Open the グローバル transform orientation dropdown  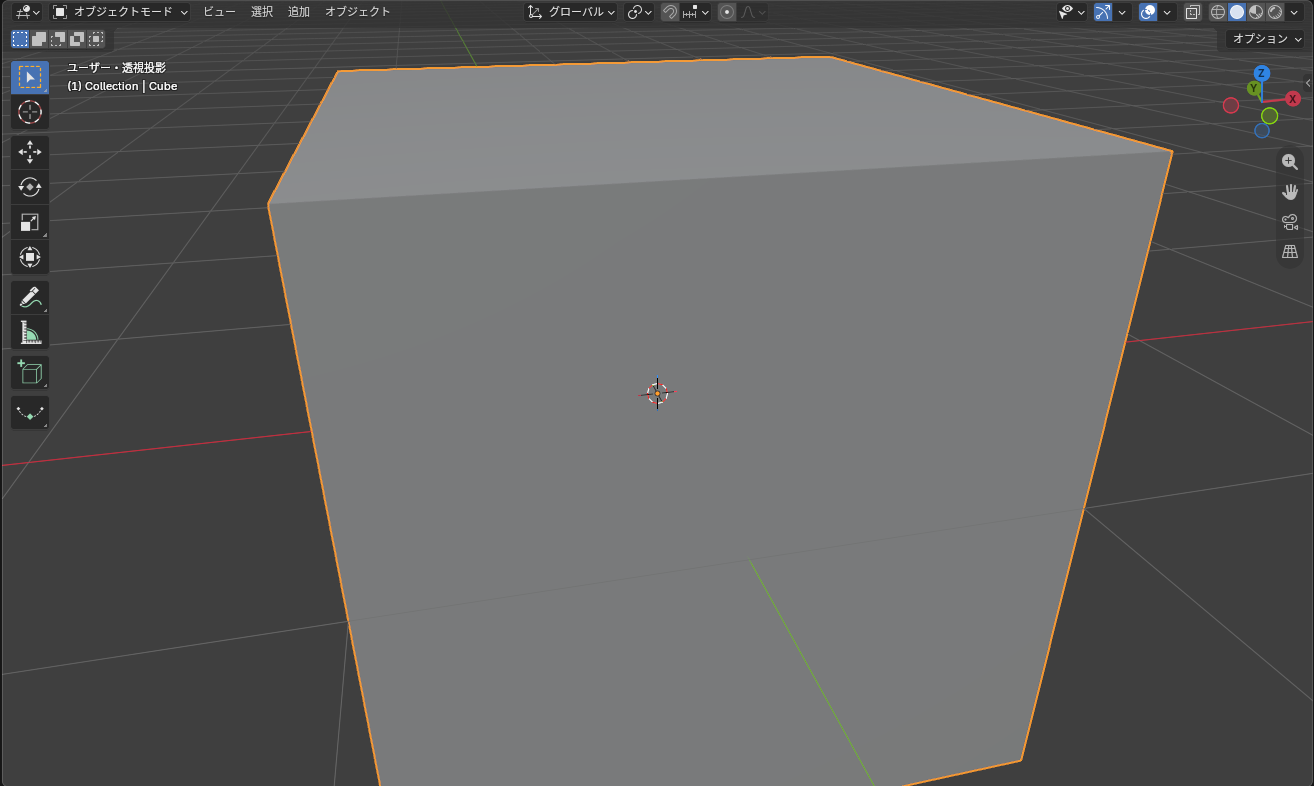[571, 12]
